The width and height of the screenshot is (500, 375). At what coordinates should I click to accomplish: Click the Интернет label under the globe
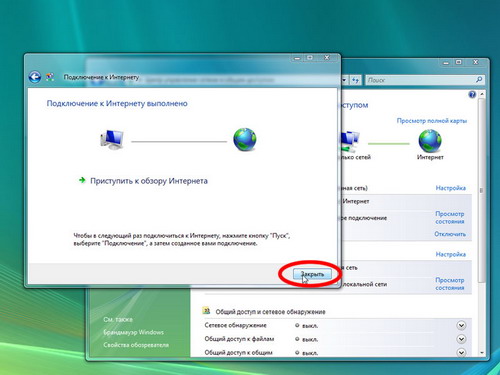click(430, 157)
